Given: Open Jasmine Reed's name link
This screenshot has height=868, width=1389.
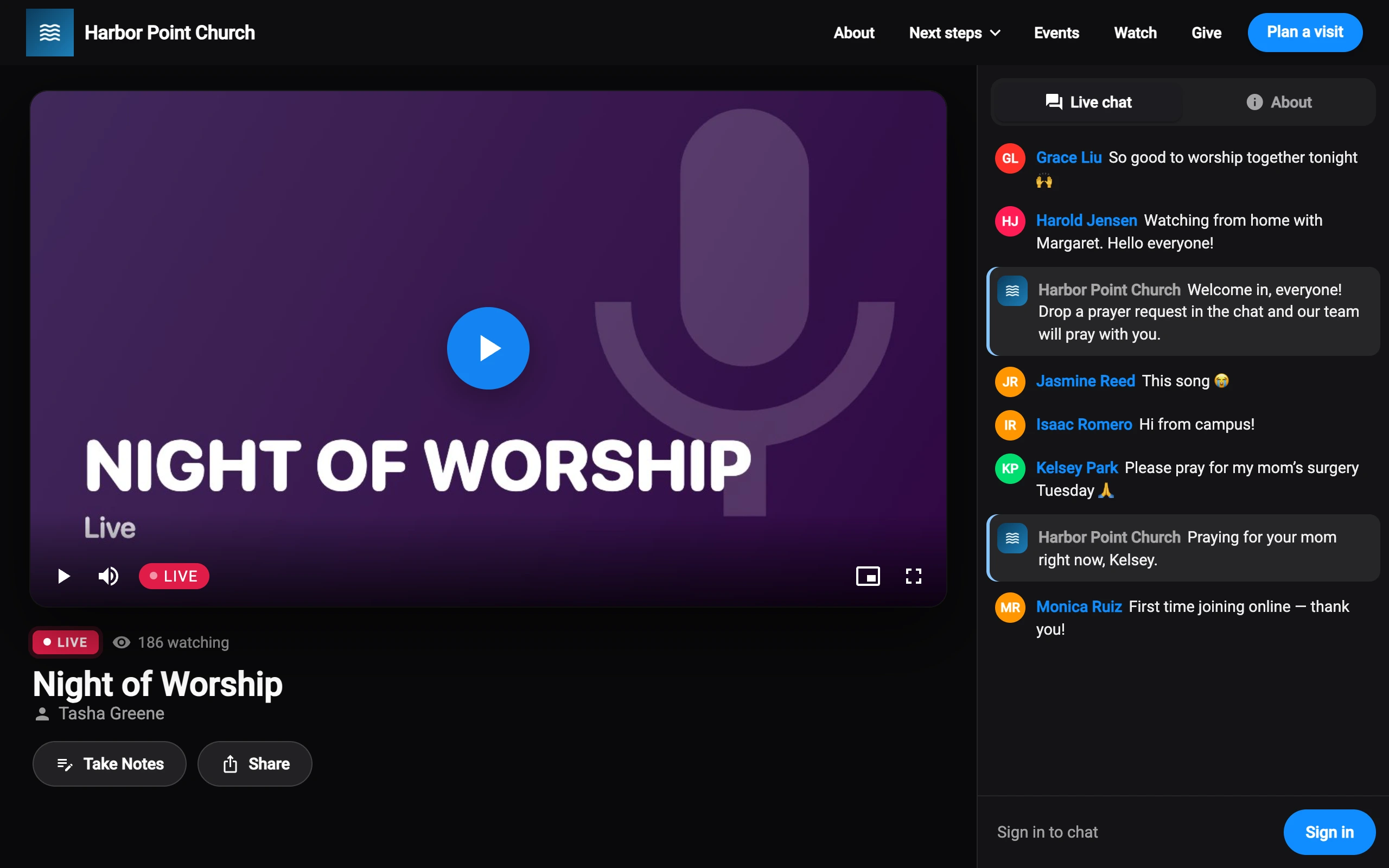Looking at the screenshot, I should 1085,381.
